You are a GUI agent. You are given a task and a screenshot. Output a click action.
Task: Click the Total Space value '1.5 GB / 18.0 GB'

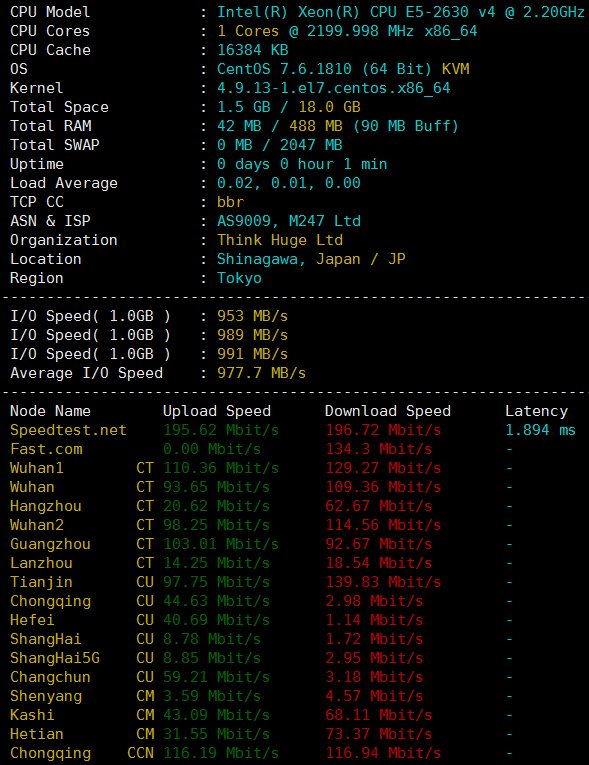click(289, 107)
